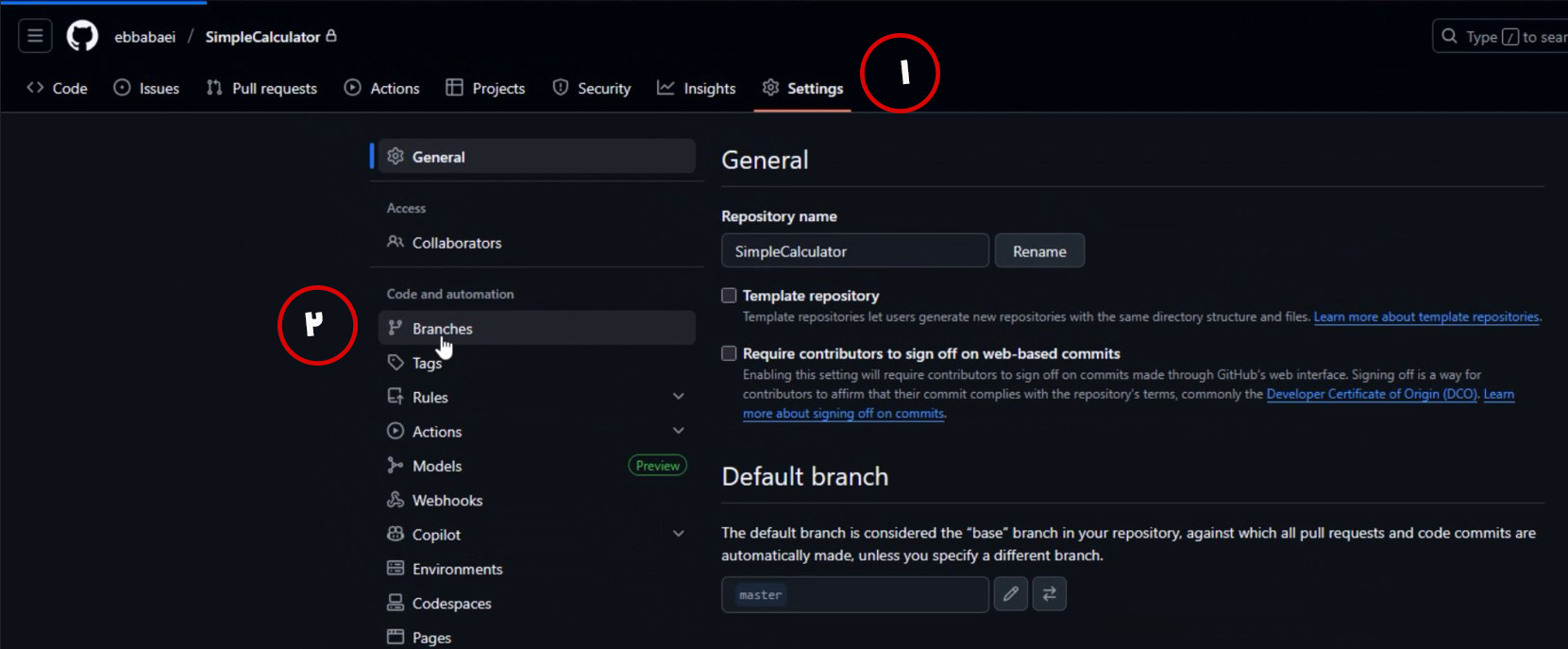Enable the Template repository checkbox
1568x649 pixels.
729,296
